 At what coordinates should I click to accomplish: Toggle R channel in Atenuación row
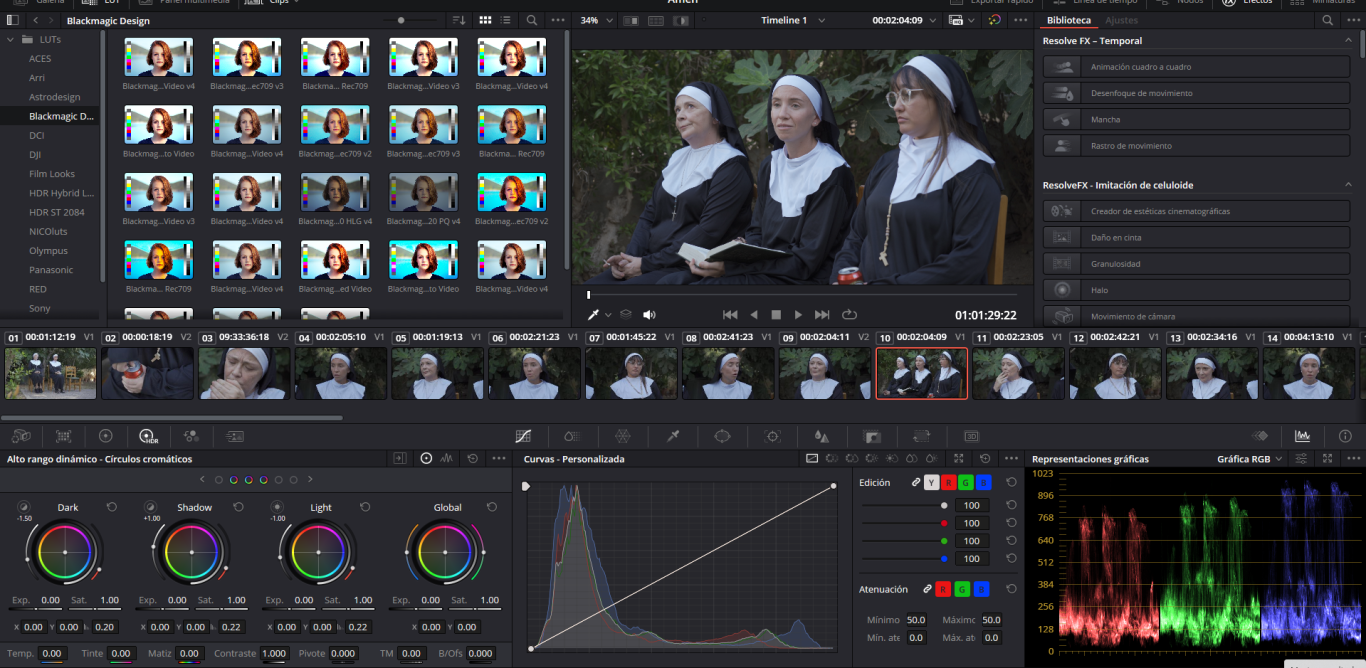click(943, 589)
